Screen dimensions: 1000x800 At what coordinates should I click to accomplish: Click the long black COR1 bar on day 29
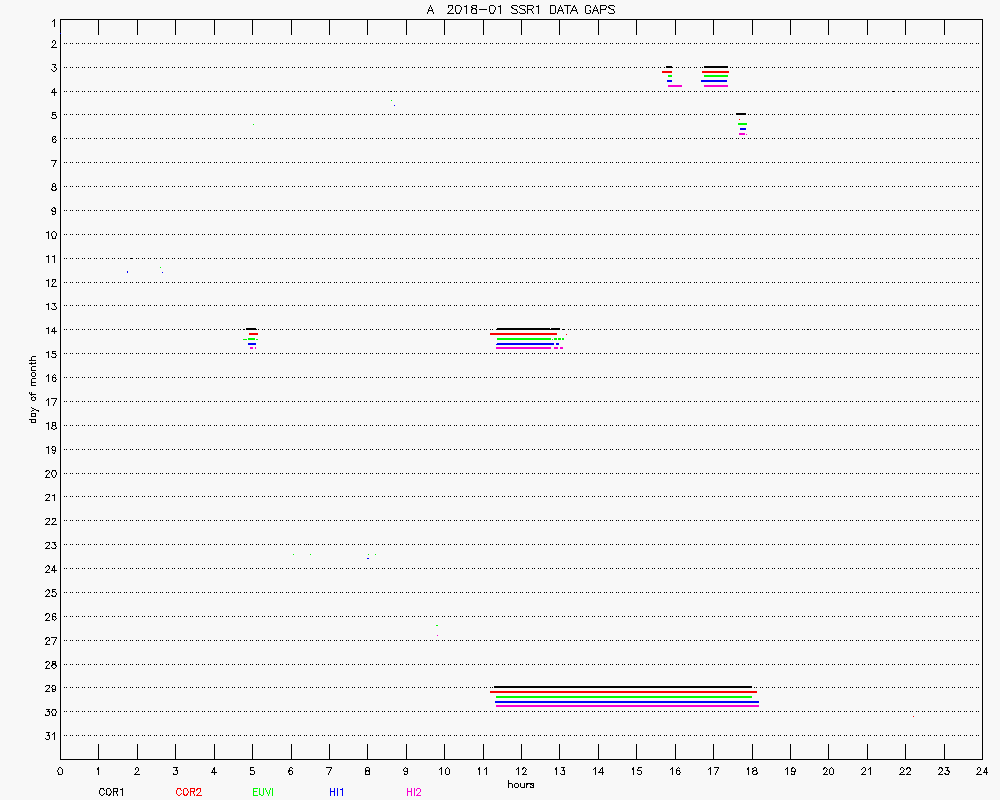pos(622,687)
